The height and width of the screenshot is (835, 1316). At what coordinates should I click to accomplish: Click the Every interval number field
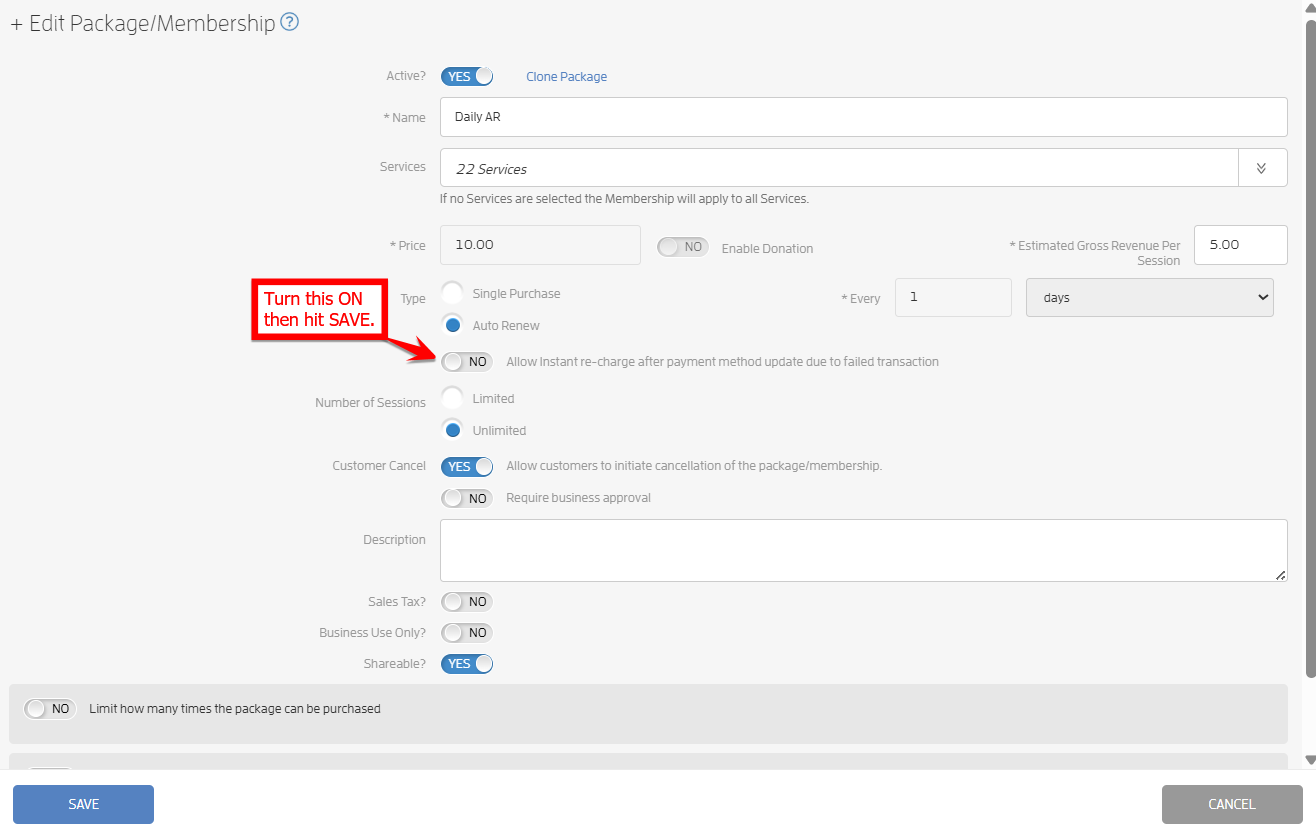953,297
